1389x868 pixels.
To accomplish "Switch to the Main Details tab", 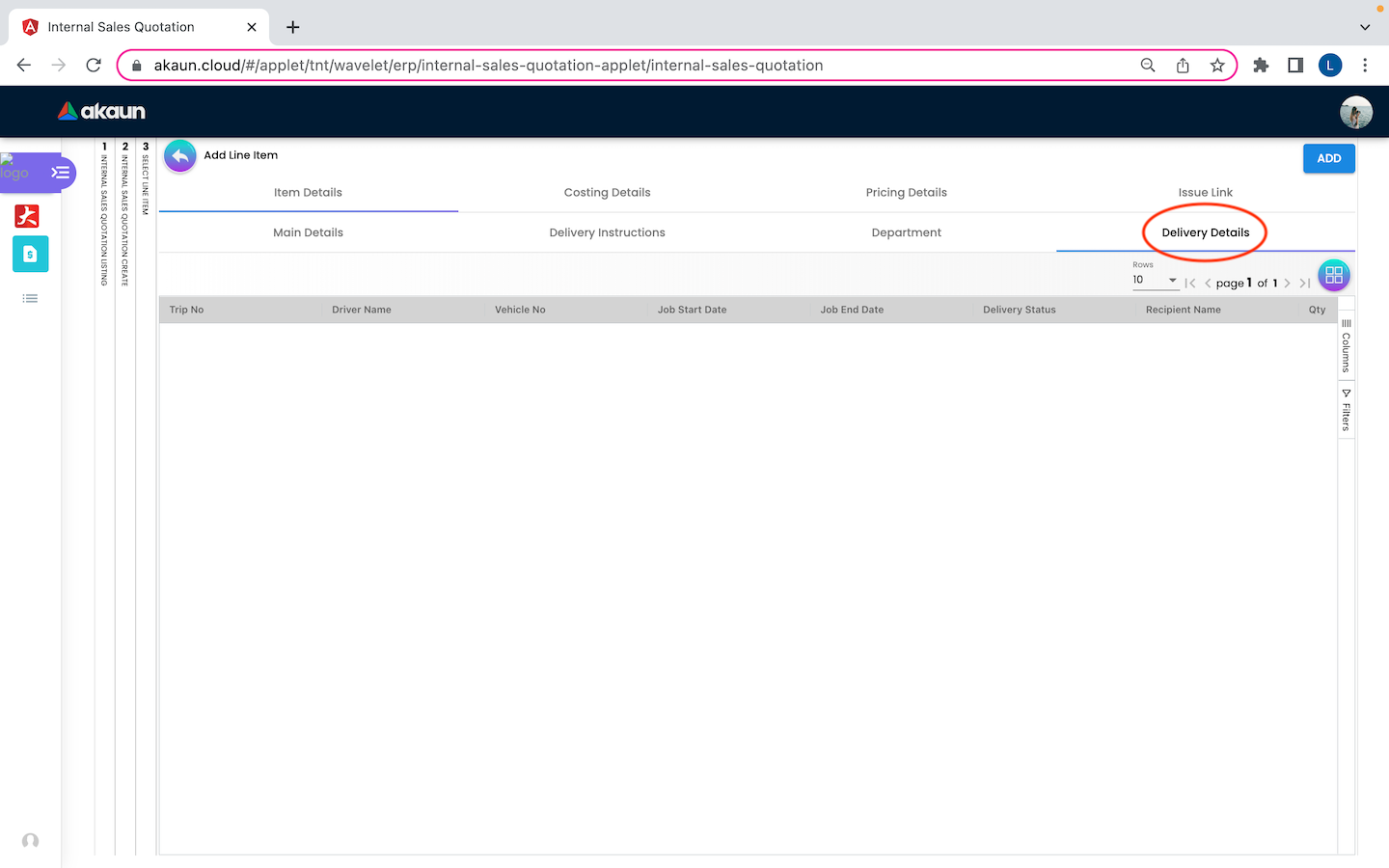I will coord(309,232).
